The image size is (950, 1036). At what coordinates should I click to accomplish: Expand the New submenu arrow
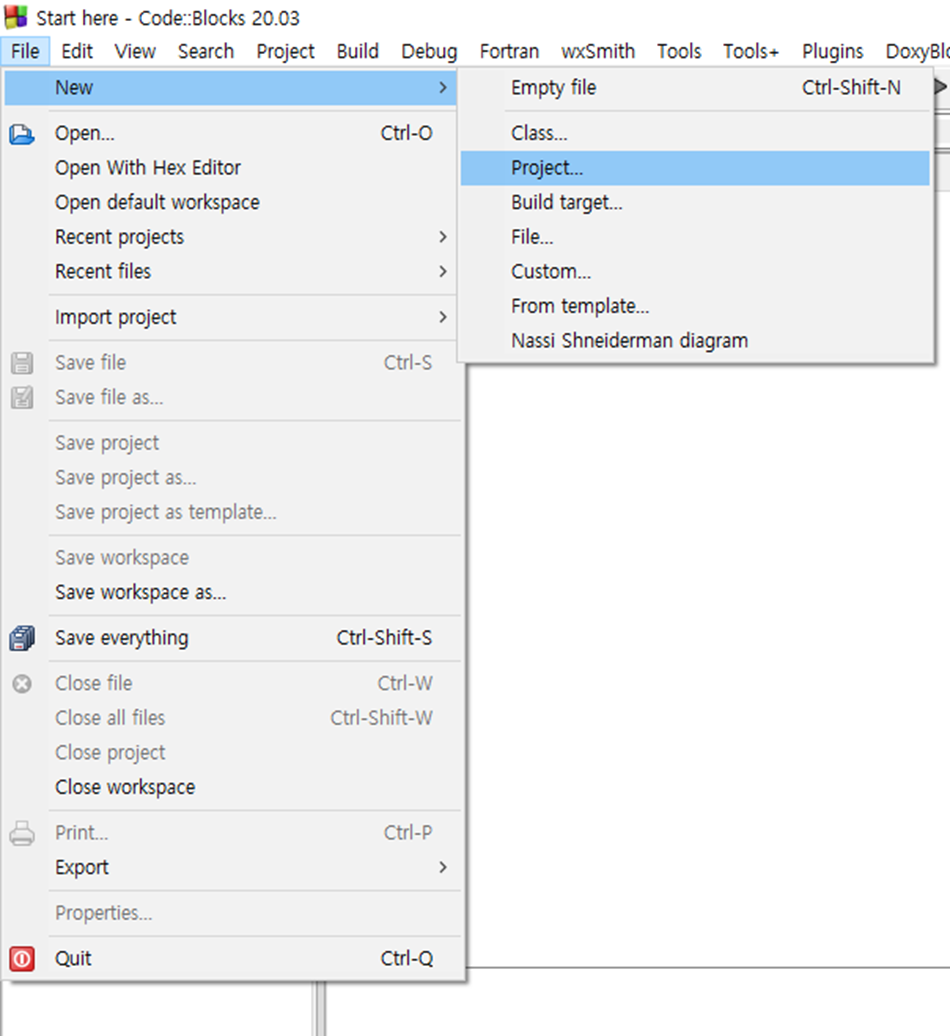click(443, 88)
